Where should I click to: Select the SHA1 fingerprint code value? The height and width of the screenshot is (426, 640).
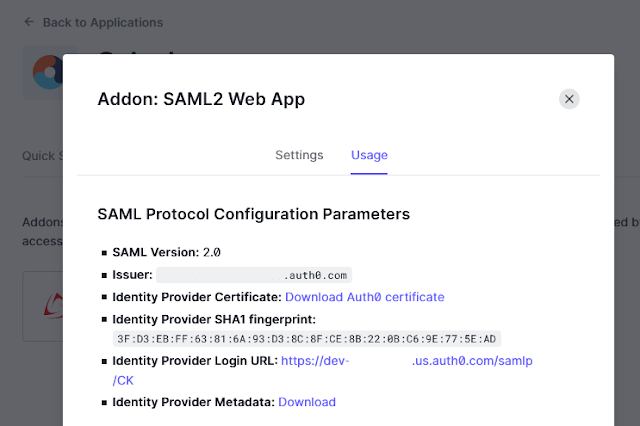coord(307,339)
